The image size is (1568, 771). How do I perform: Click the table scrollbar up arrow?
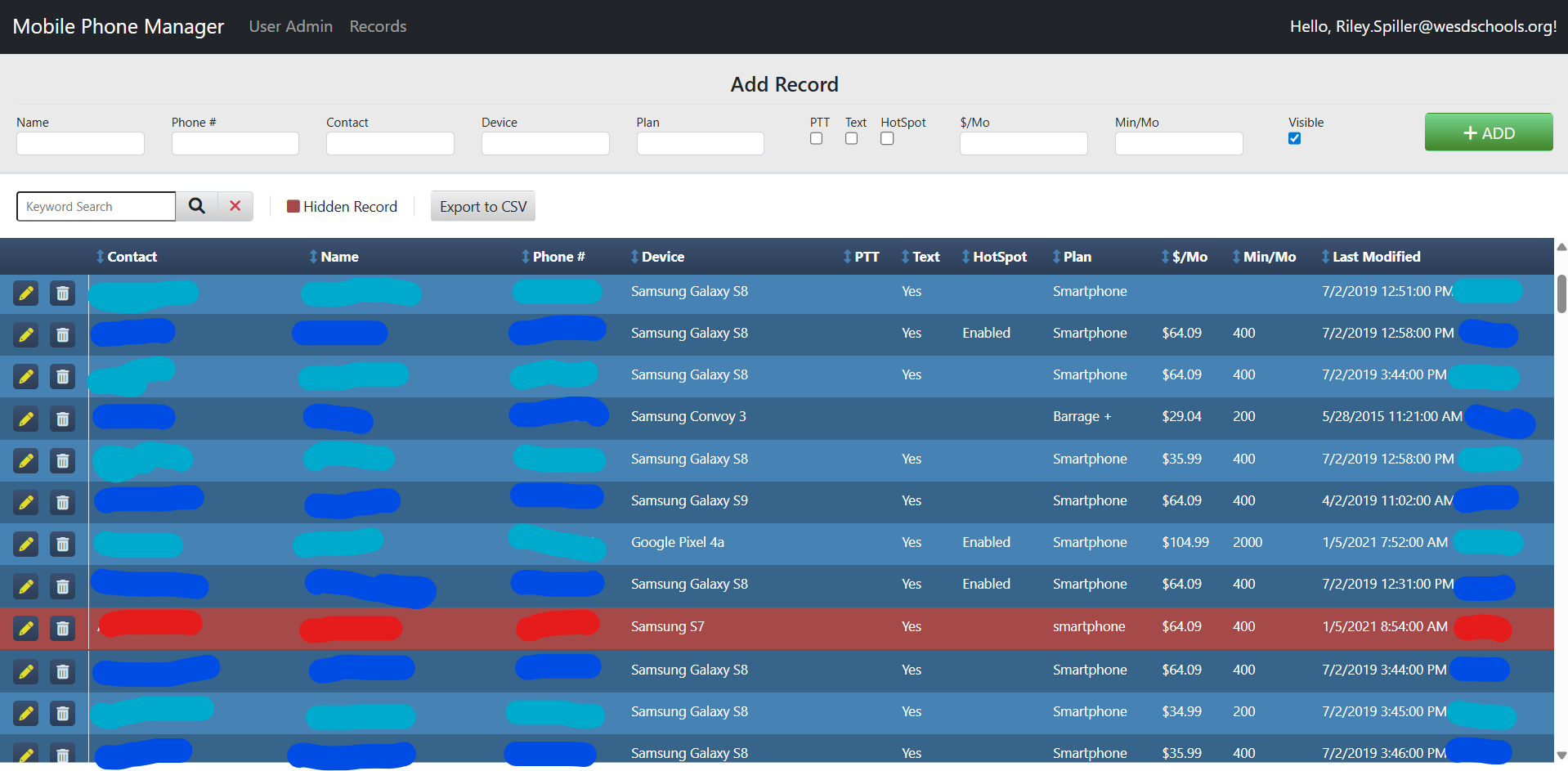click(1561, 246)
